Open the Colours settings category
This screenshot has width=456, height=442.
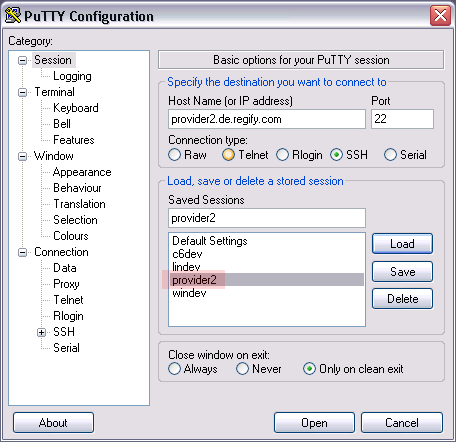tap(71, 236)
